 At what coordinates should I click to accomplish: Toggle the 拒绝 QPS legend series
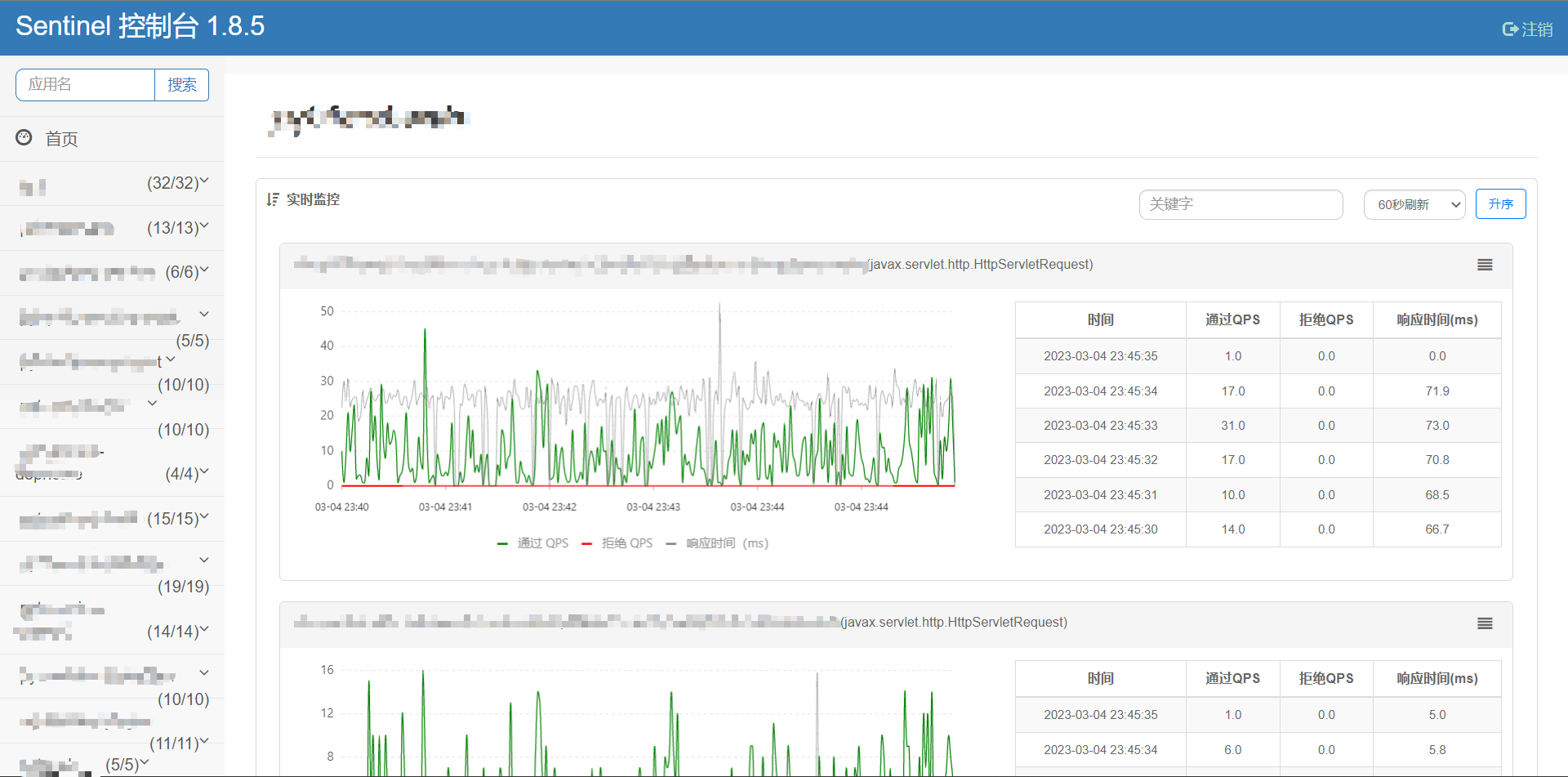[618, 543]
